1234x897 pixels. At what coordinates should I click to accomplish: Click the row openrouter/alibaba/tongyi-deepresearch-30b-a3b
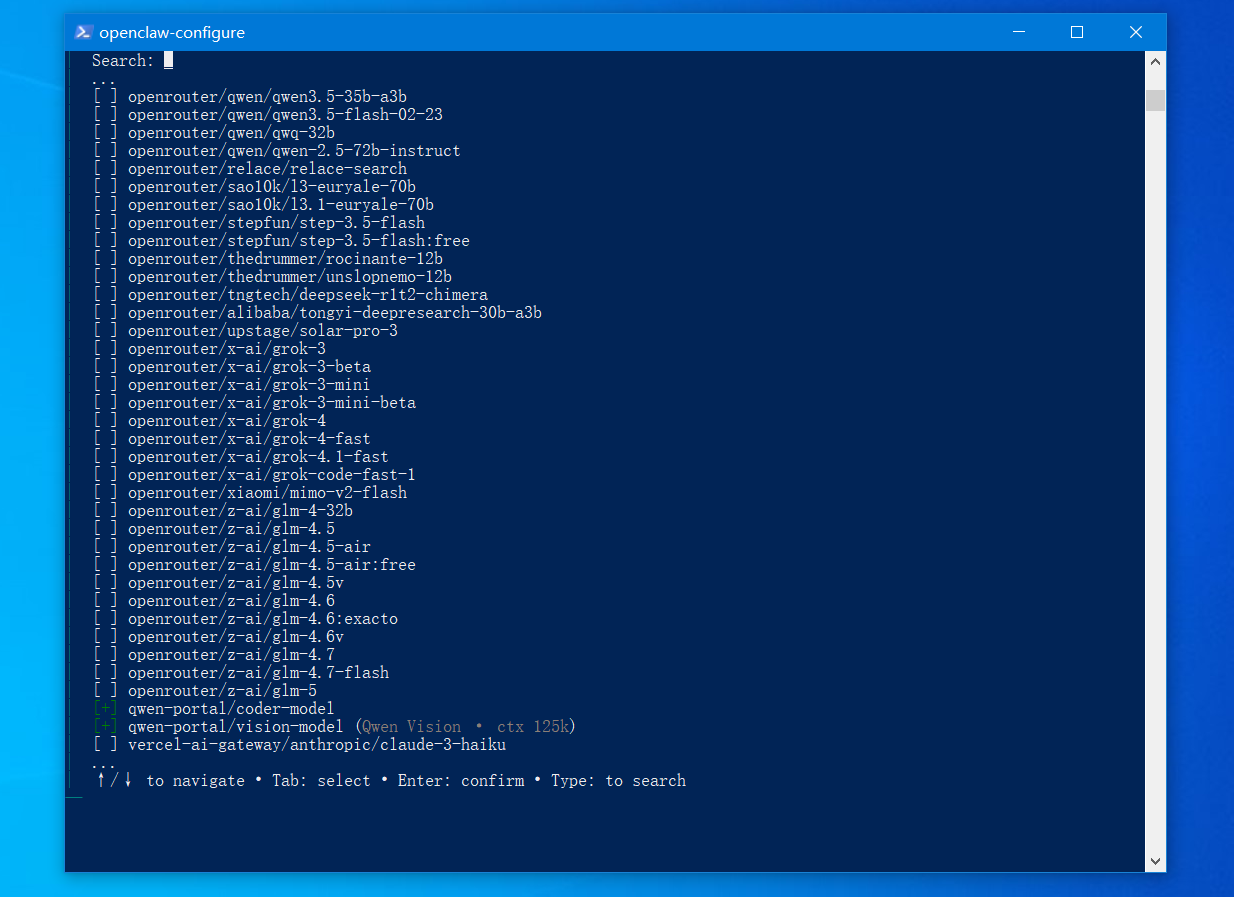coord(317,313)
